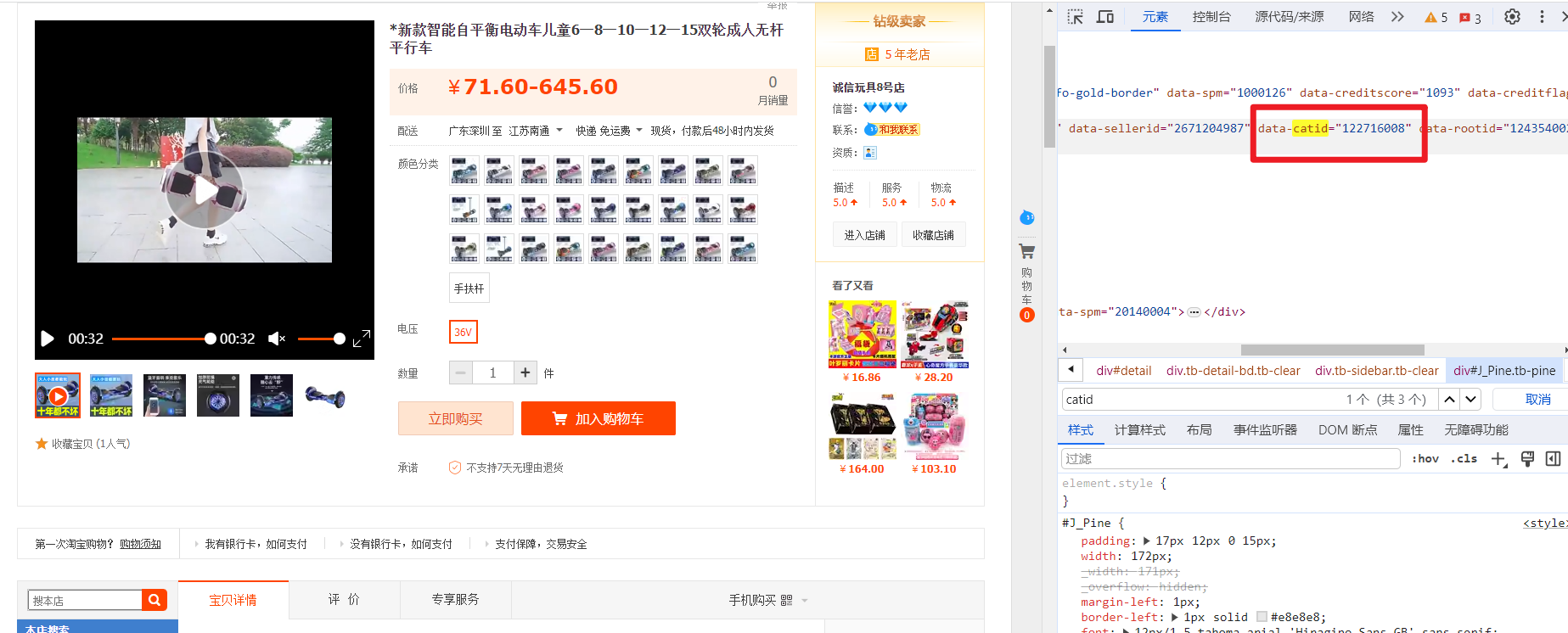Open the 江苏南通 delivery destination dropdown
Viewport: 1568px width, 633px height.
[535, 131]
